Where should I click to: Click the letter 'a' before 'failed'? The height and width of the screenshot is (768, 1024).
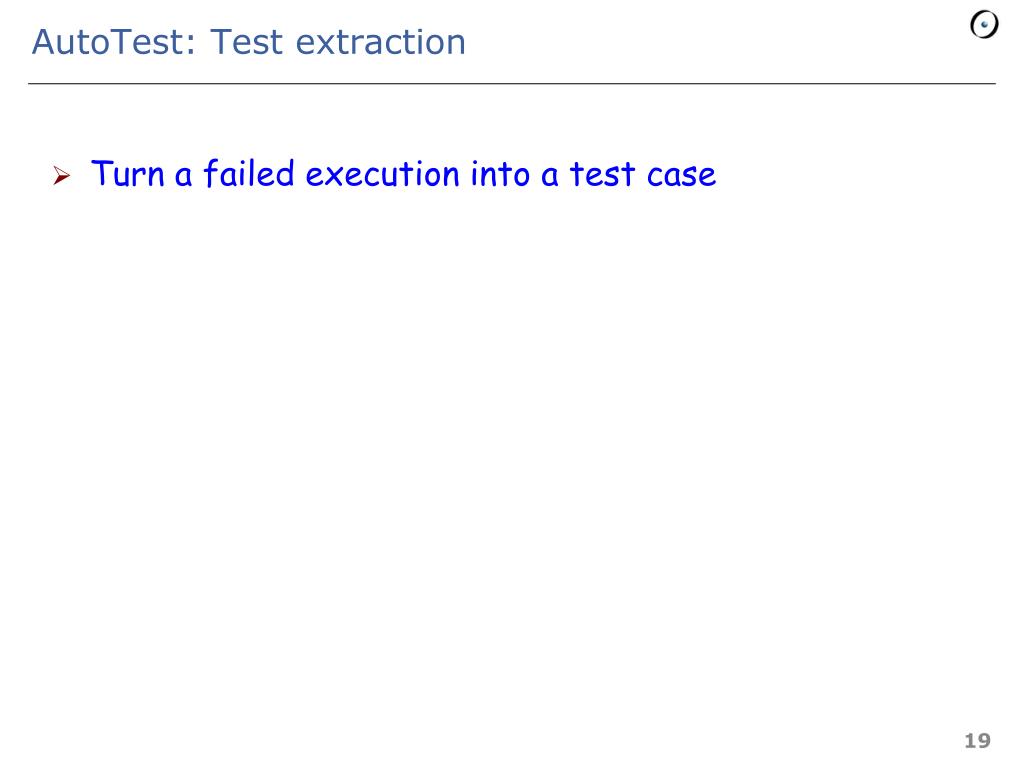pyautogui.click(x=184, y=178)
